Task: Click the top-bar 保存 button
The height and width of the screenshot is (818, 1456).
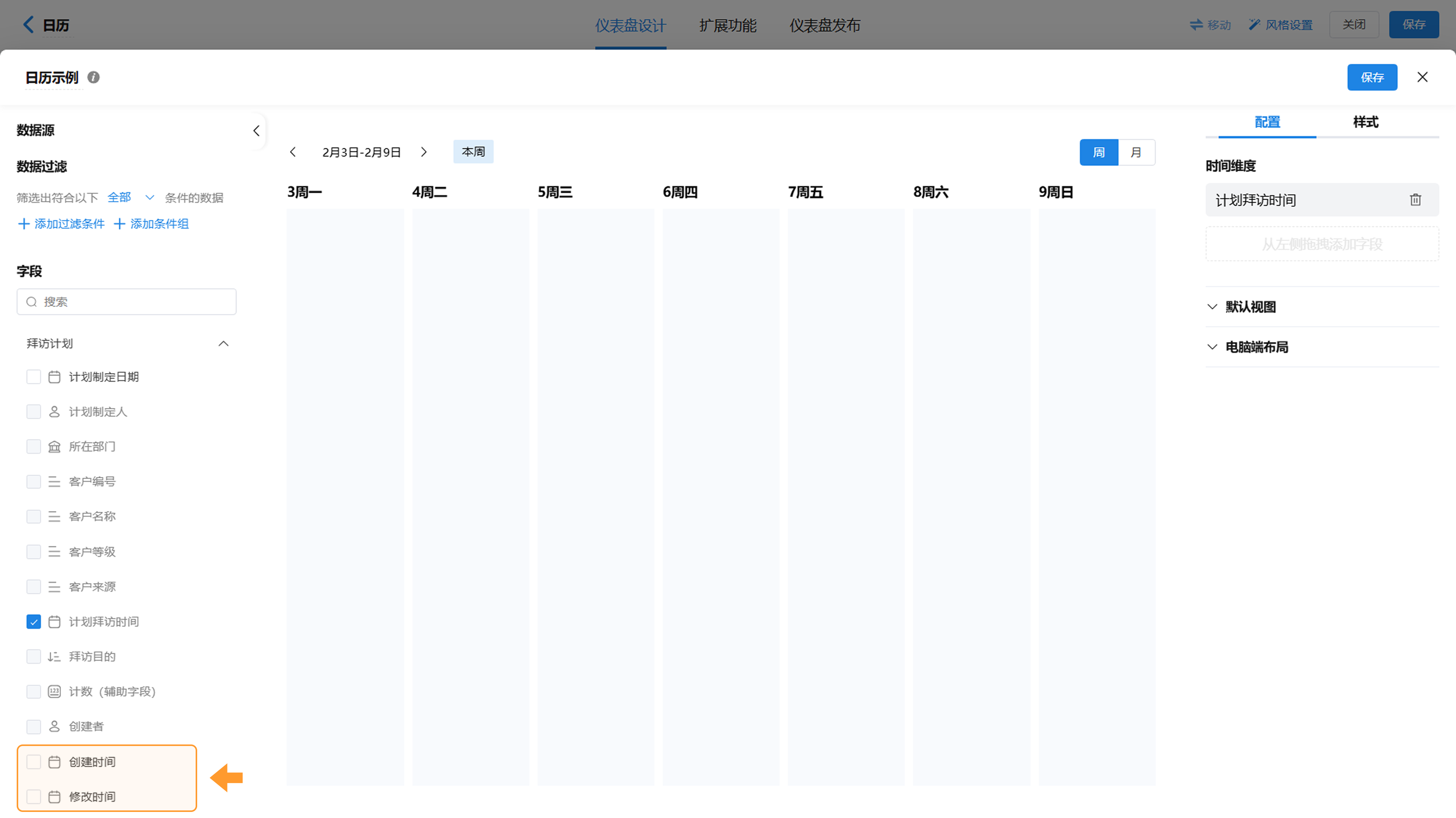Action: 1414,24
